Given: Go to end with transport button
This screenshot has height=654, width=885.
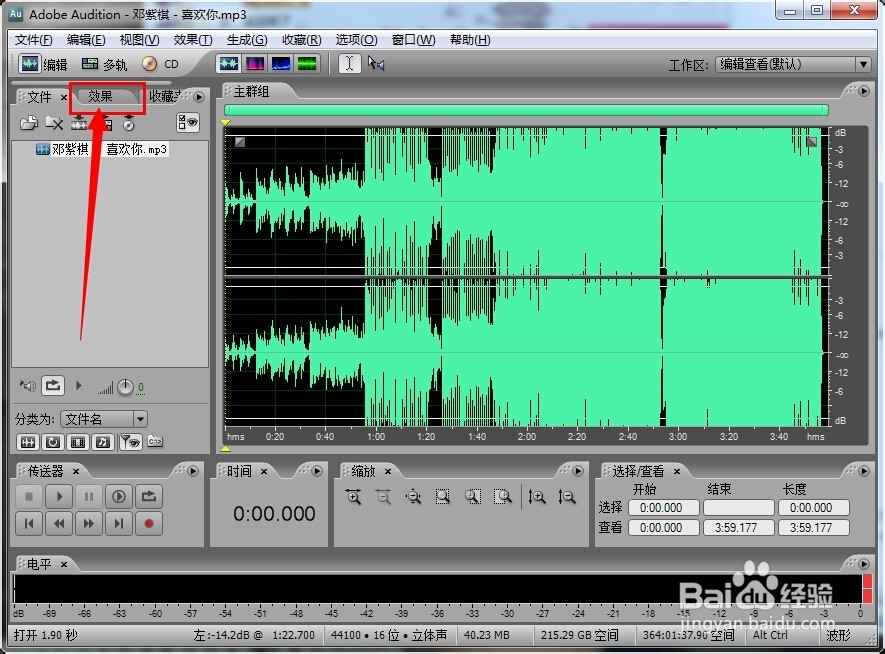Looking at the screenshot, I should [x=119, y=524].
